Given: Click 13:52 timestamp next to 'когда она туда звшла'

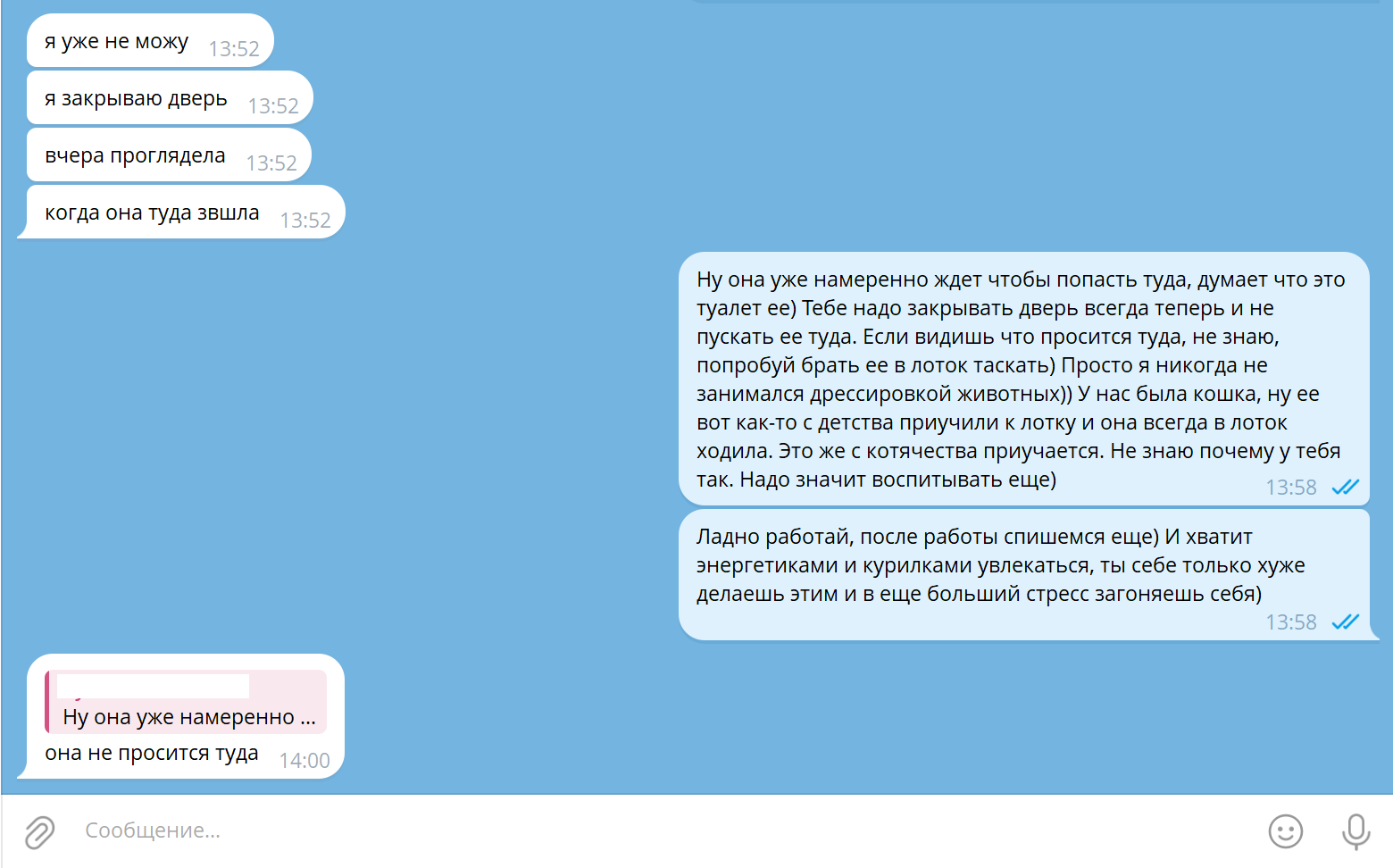Looking at the screenshot, I should [305, 221].
